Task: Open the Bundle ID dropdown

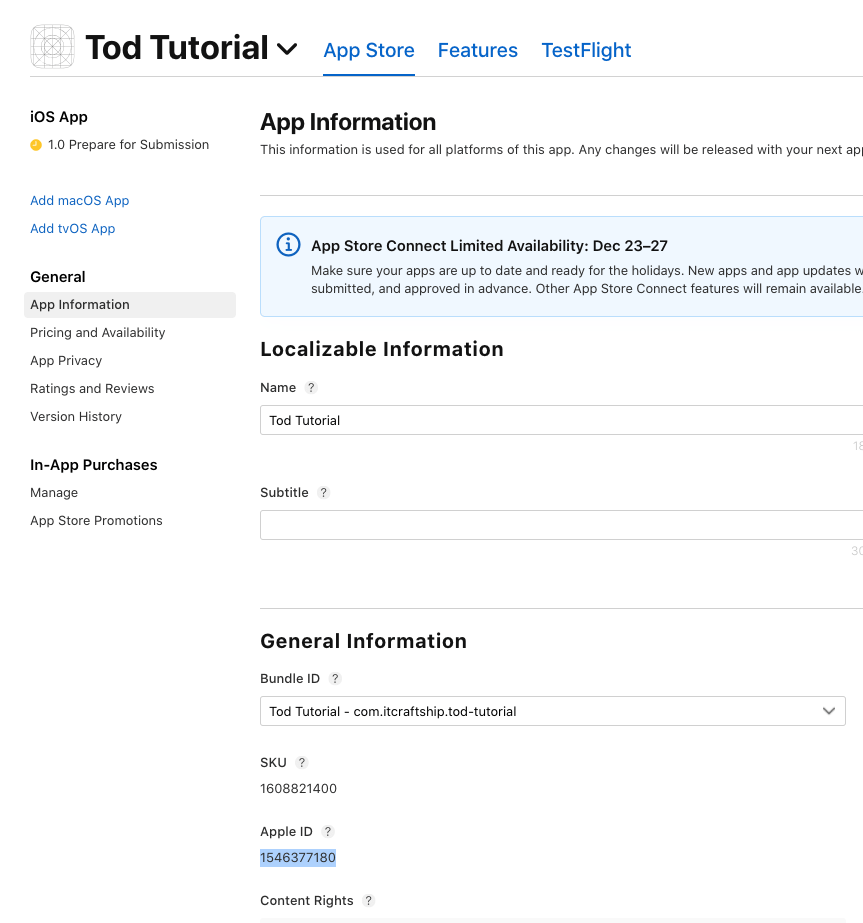Action: [553, 711]
